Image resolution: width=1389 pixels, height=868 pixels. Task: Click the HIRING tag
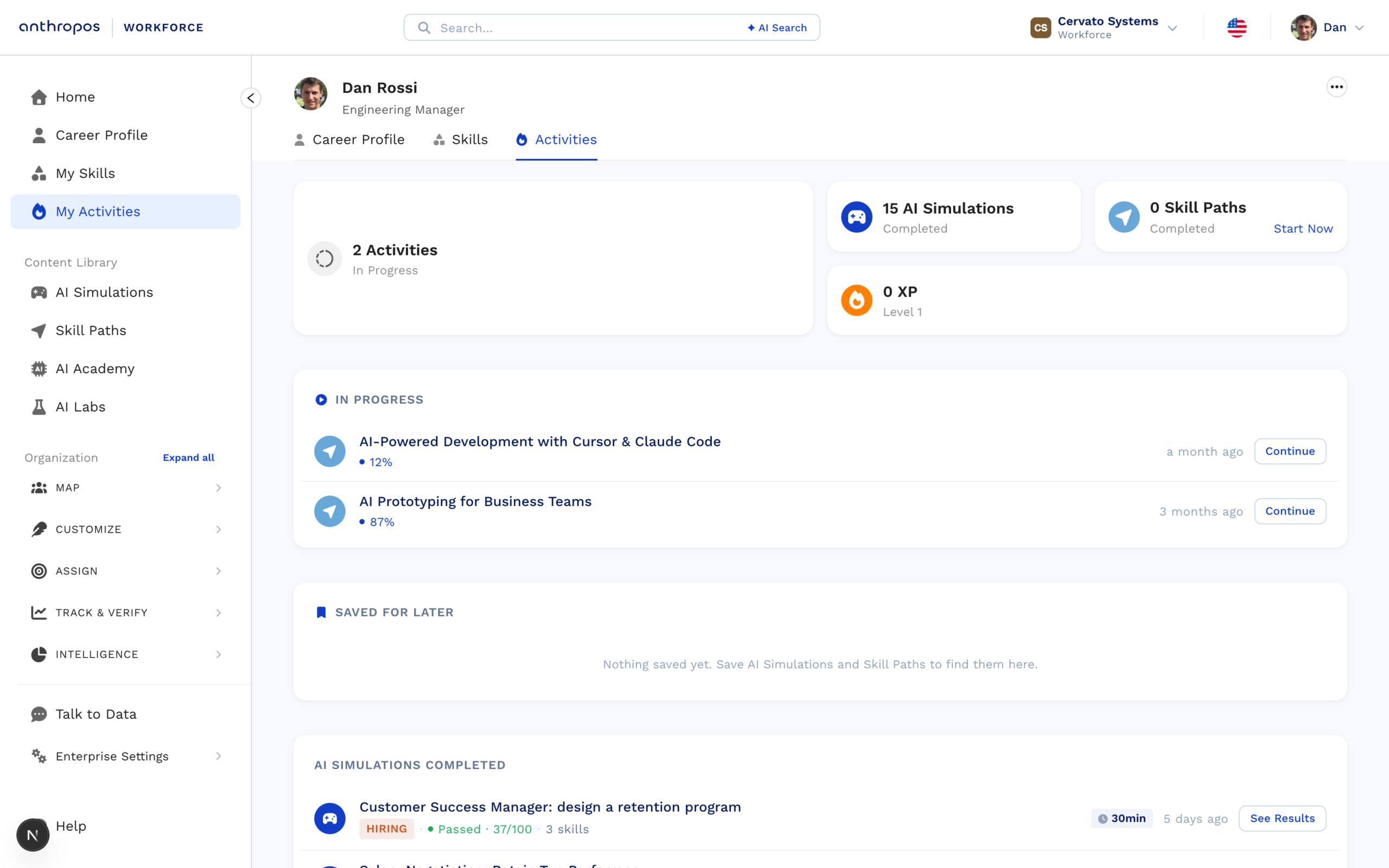tap(386, 829)
